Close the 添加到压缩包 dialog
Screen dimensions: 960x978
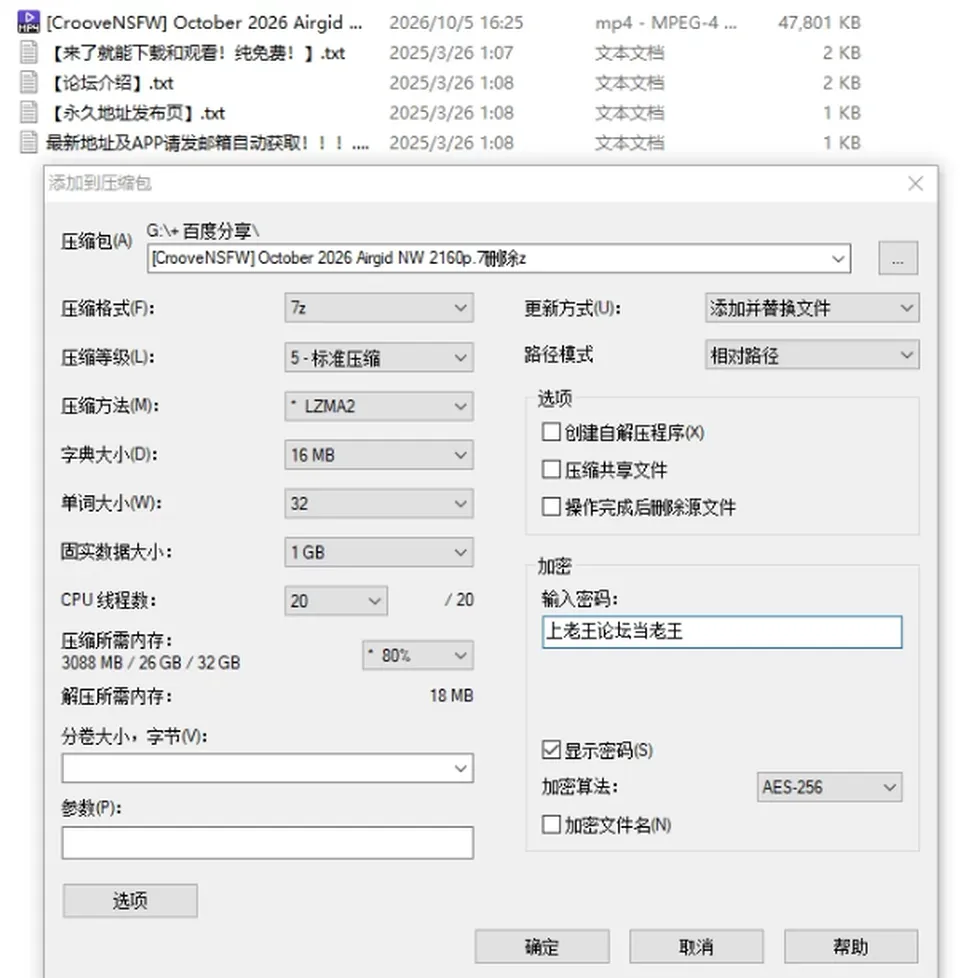[915, 183]
